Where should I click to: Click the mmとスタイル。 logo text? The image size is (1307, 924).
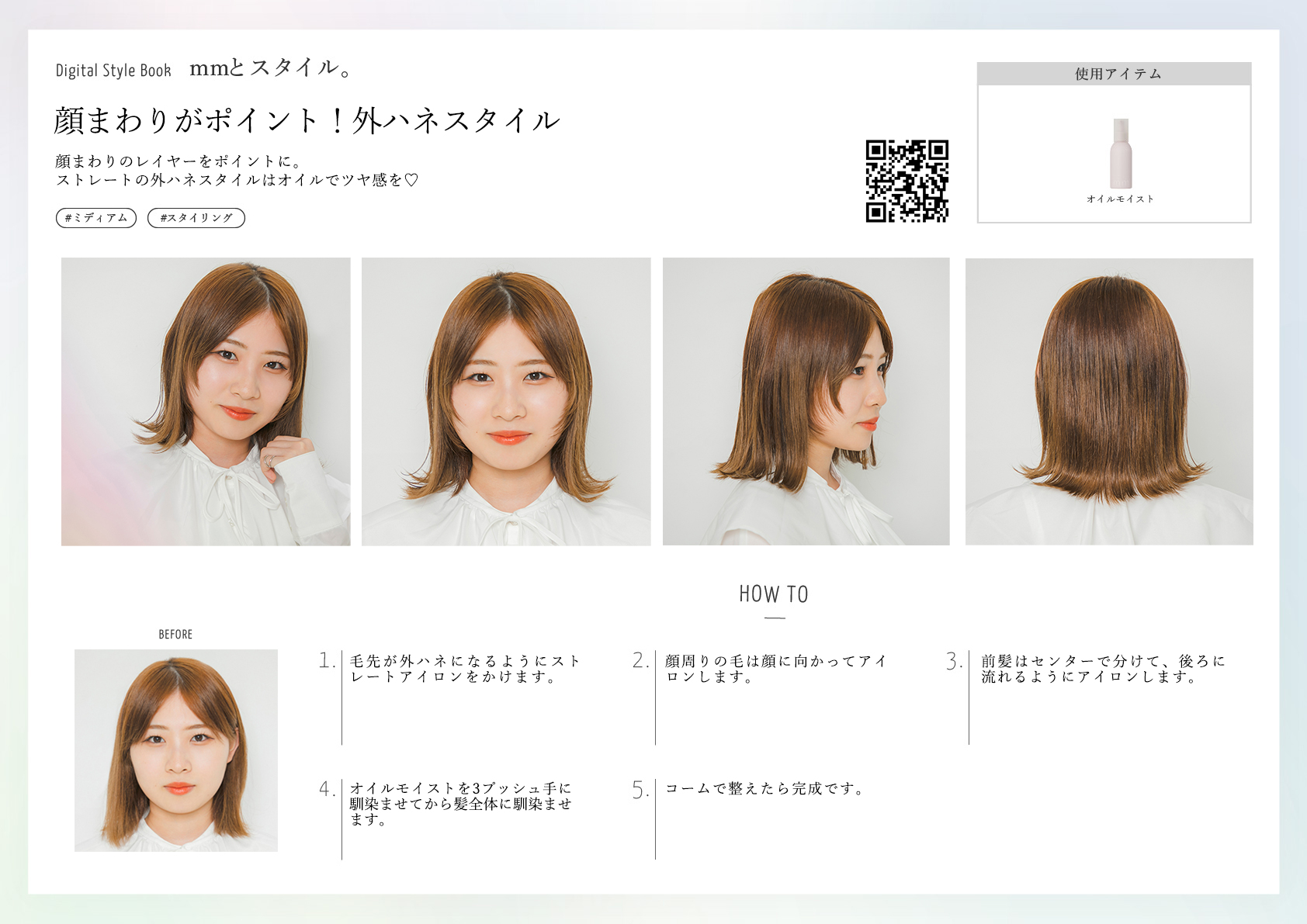click(x=271, y=68)
